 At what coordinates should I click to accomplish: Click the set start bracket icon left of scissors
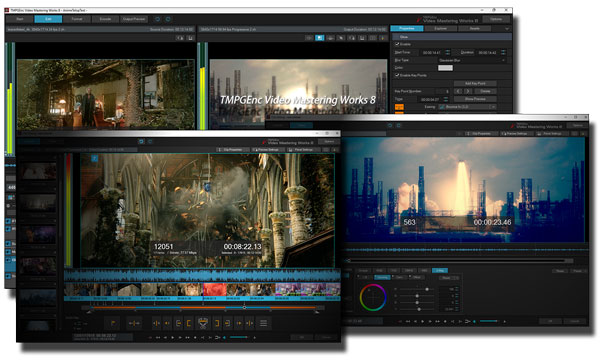[189, 323]
